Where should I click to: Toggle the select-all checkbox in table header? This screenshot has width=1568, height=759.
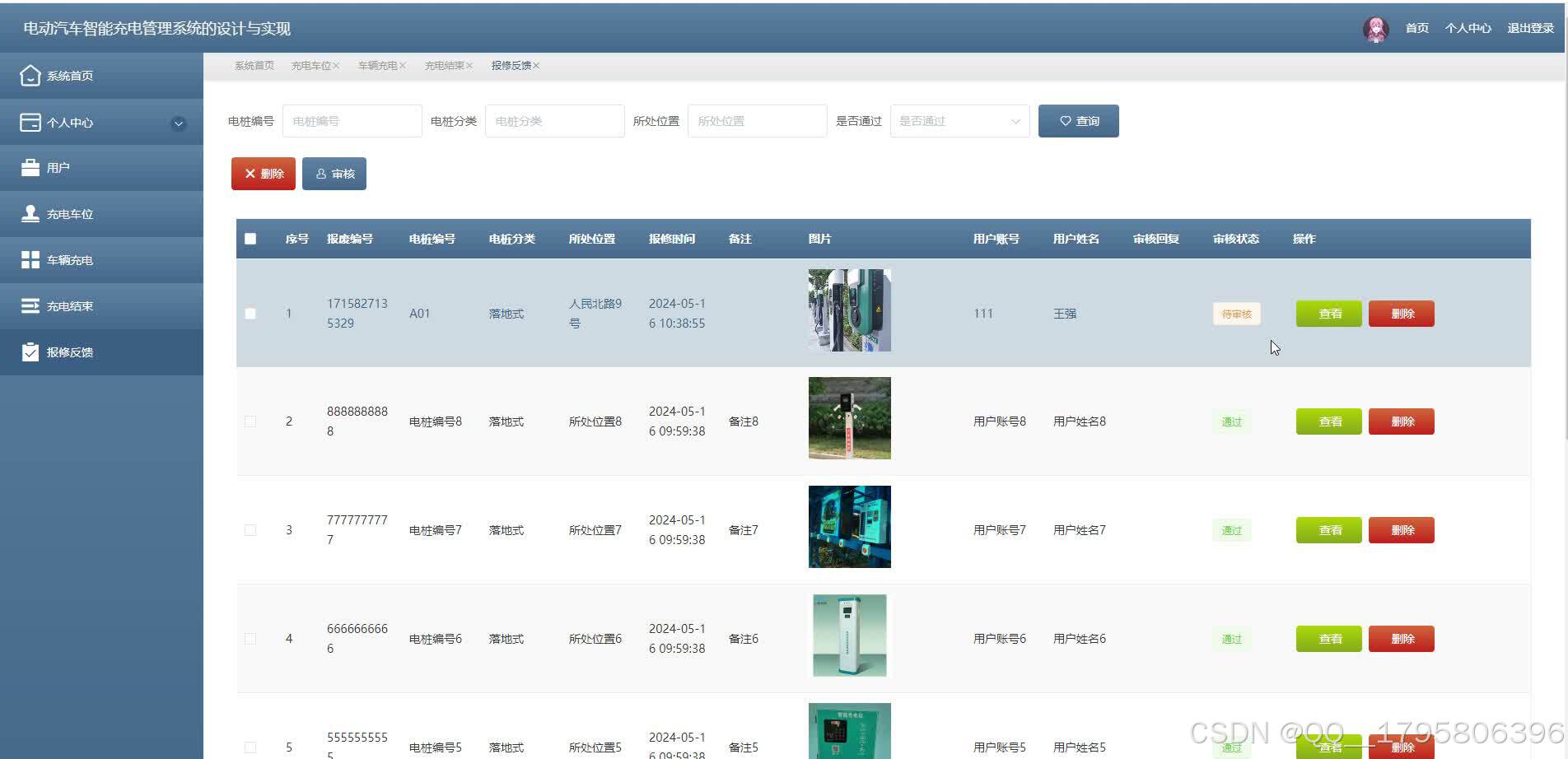point(250,239)
